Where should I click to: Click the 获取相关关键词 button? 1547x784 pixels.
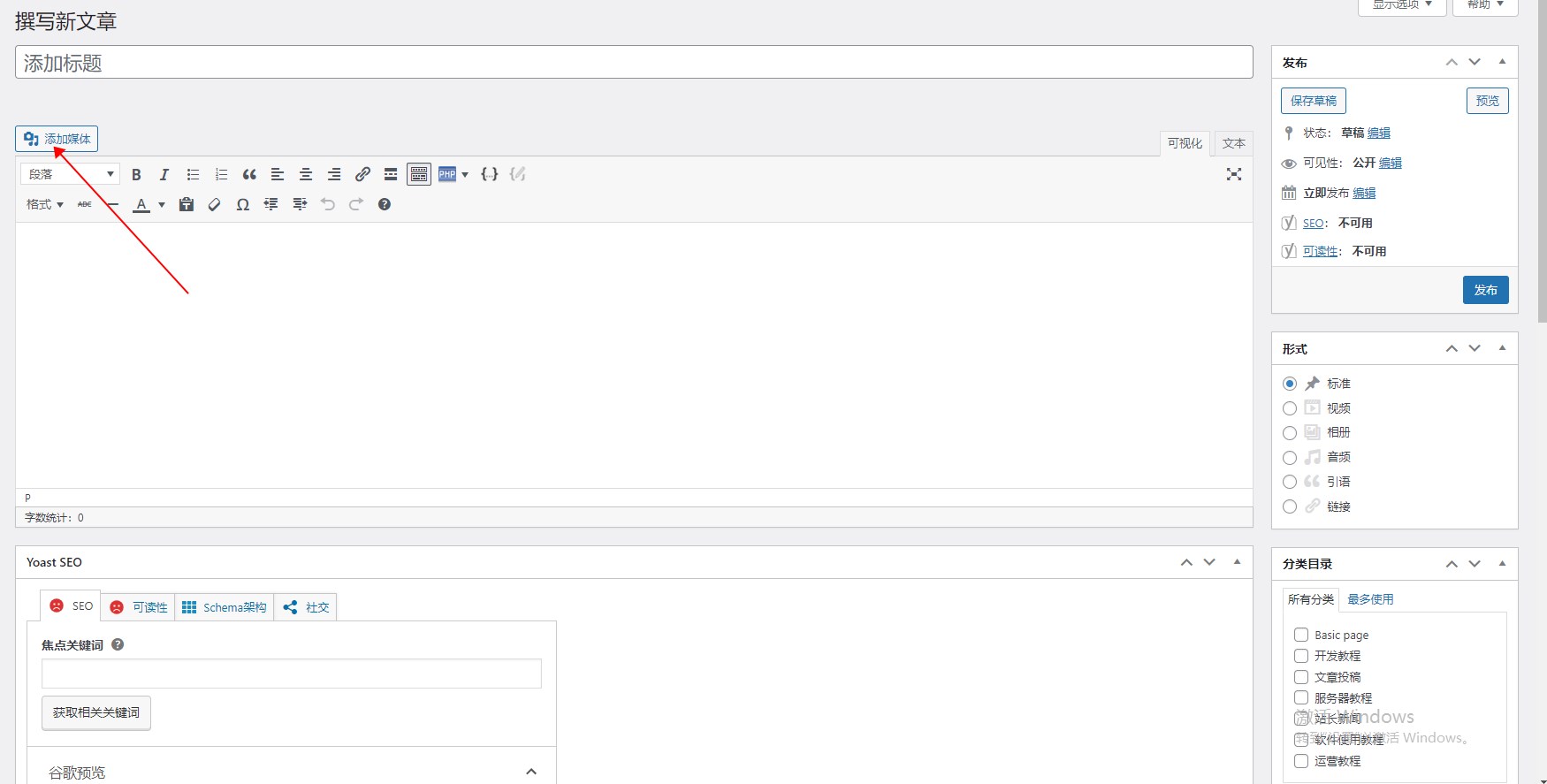(x=96, y=712)
